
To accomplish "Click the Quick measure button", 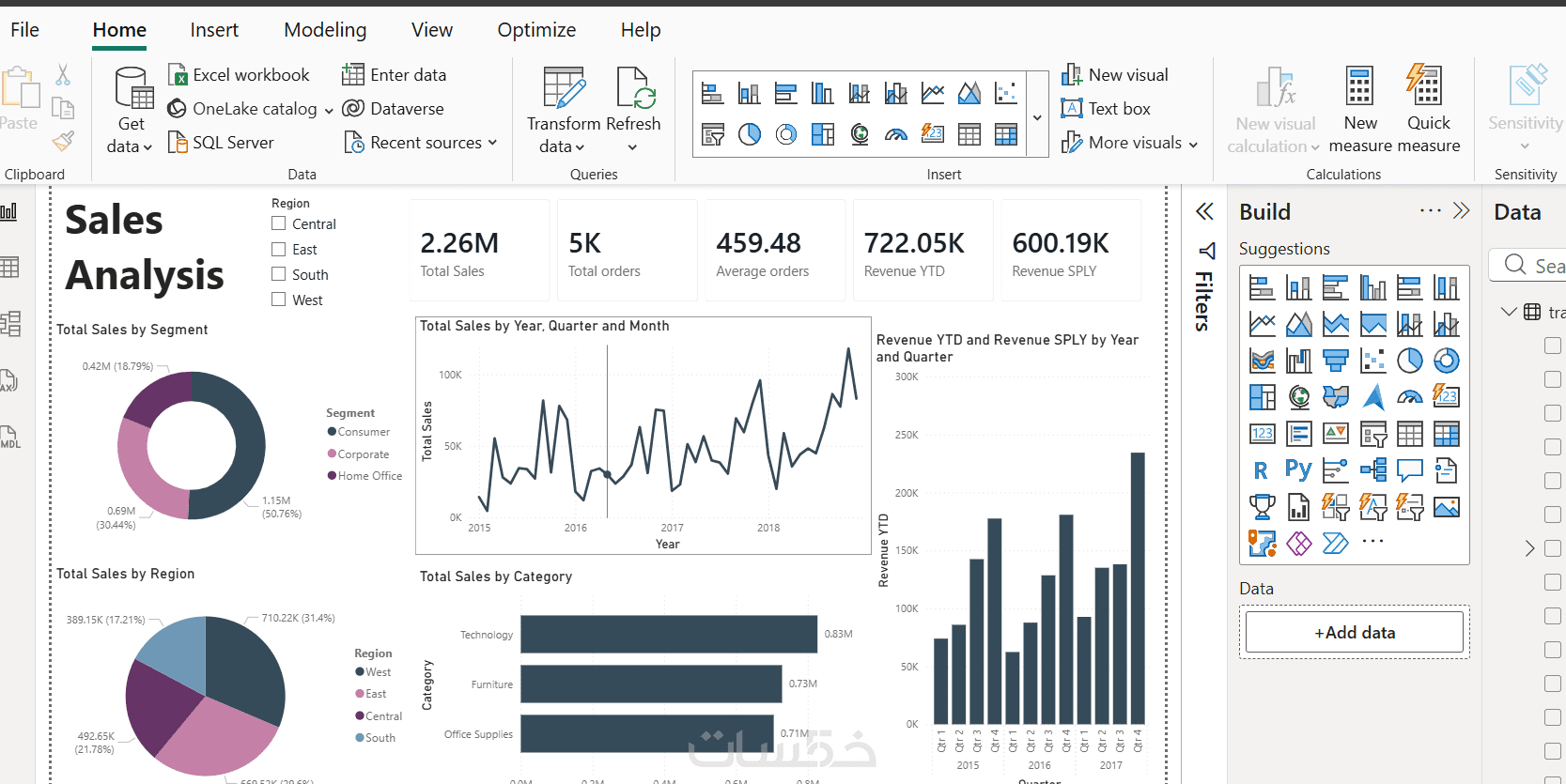I will tap(1428, 108).
